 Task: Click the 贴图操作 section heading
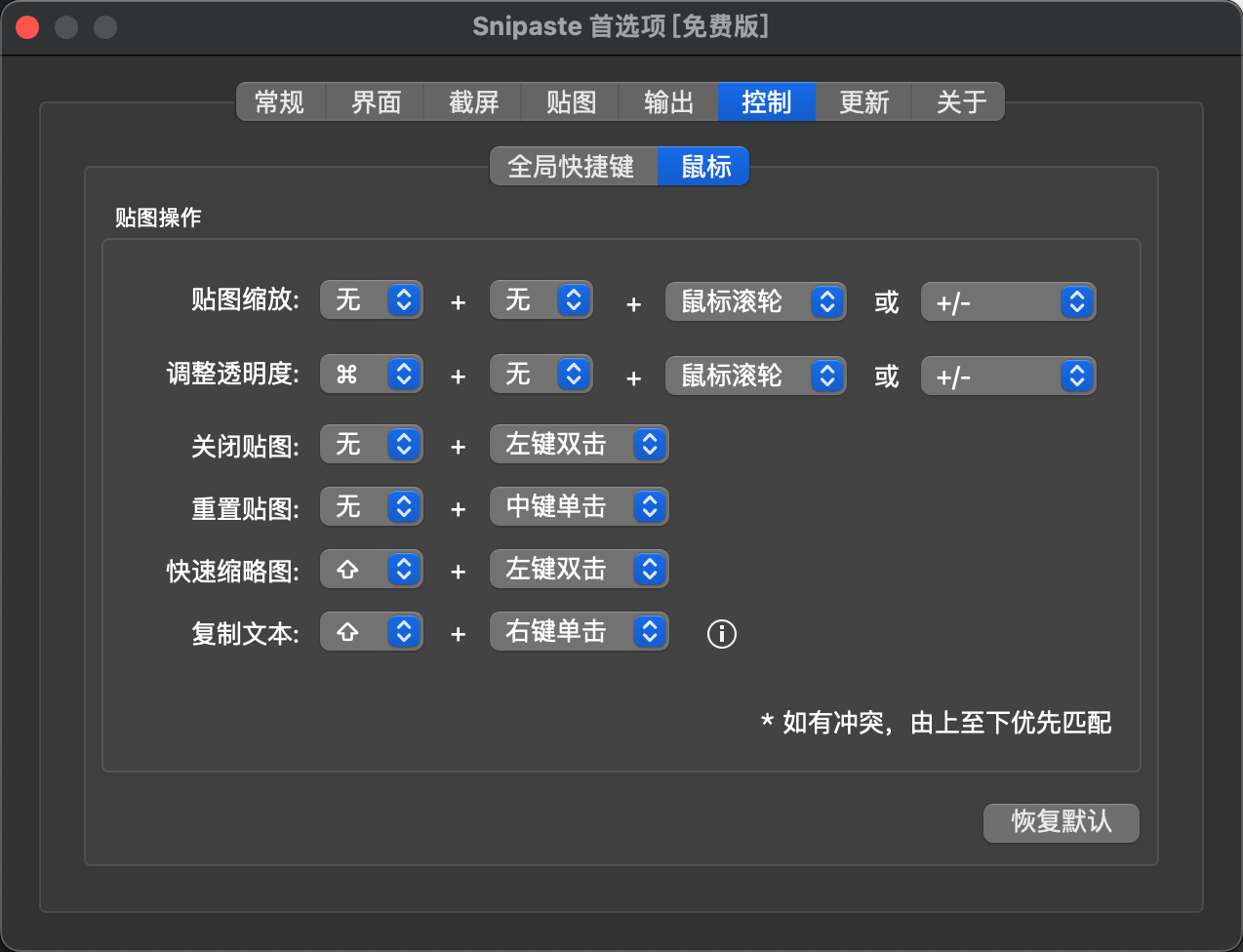click(x=158, y=218)
